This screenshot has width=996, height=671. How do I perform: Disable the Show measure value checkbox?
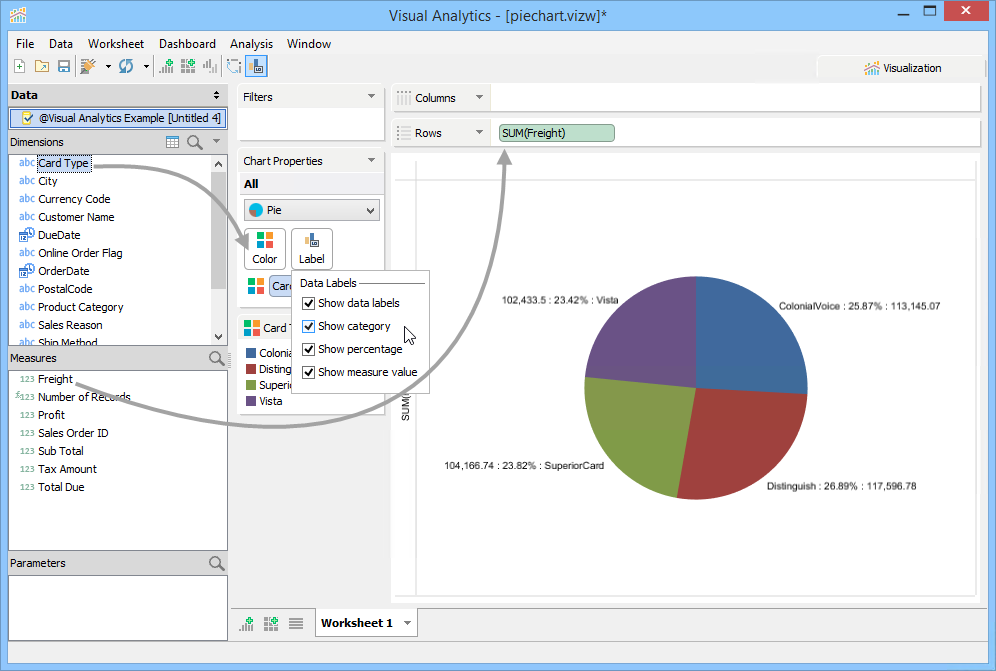pyautogui.click(x=309, y=372)
